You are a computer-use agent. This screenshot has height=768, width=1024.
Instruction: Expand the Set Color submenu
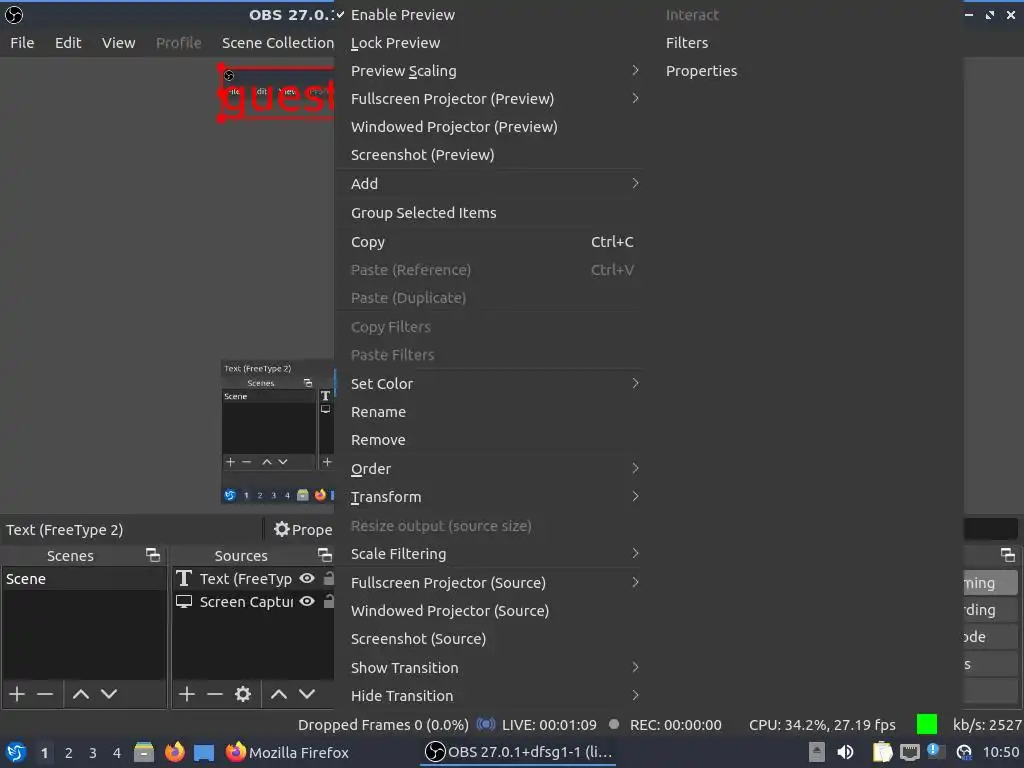tap(488, 383)
